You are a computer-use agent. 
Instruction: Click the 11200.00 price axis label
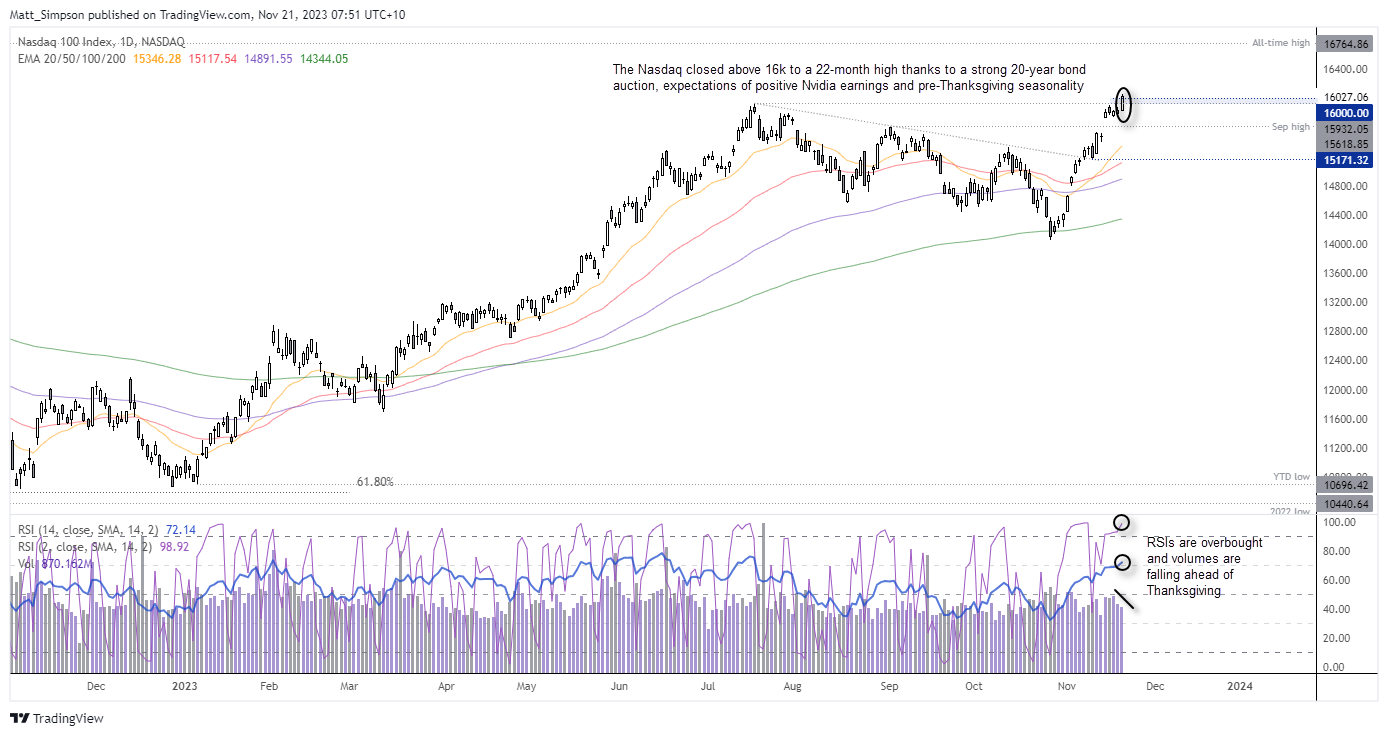[1346, 448]
